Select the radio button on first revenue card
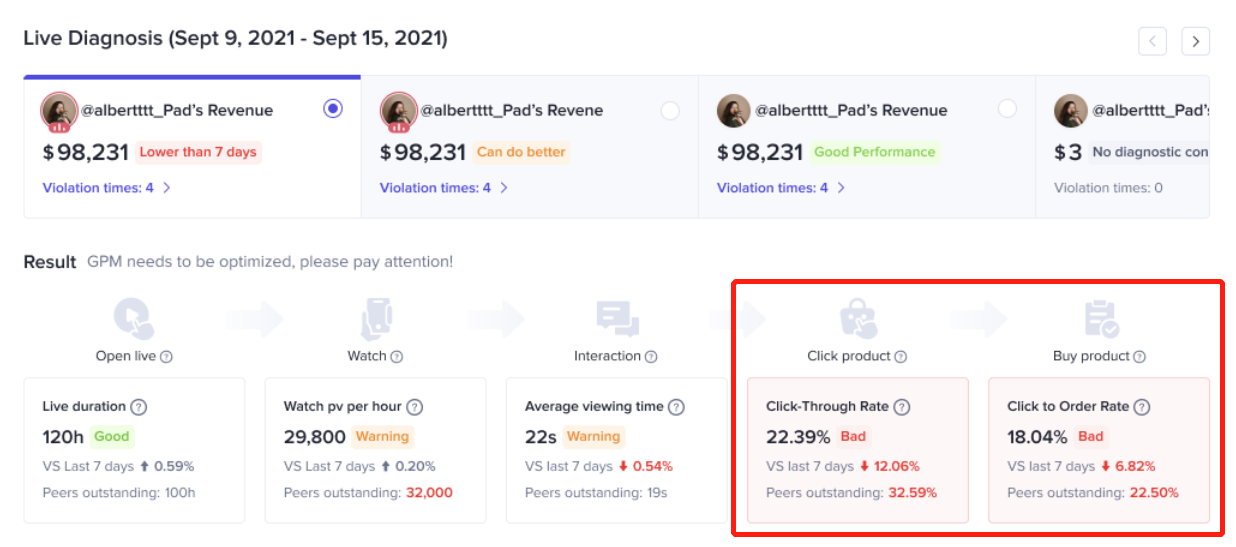Screen dimensions: 1236x547 [x=333, y=109]
